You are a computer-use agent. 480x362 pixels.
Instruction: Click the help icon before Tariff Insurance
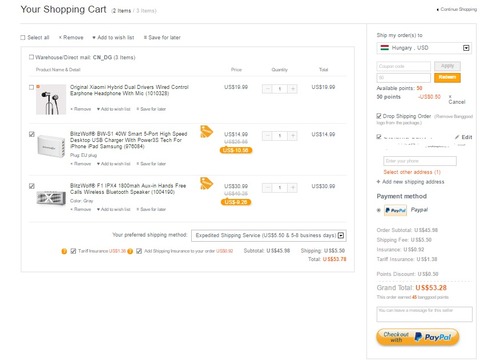pos(64,251)
